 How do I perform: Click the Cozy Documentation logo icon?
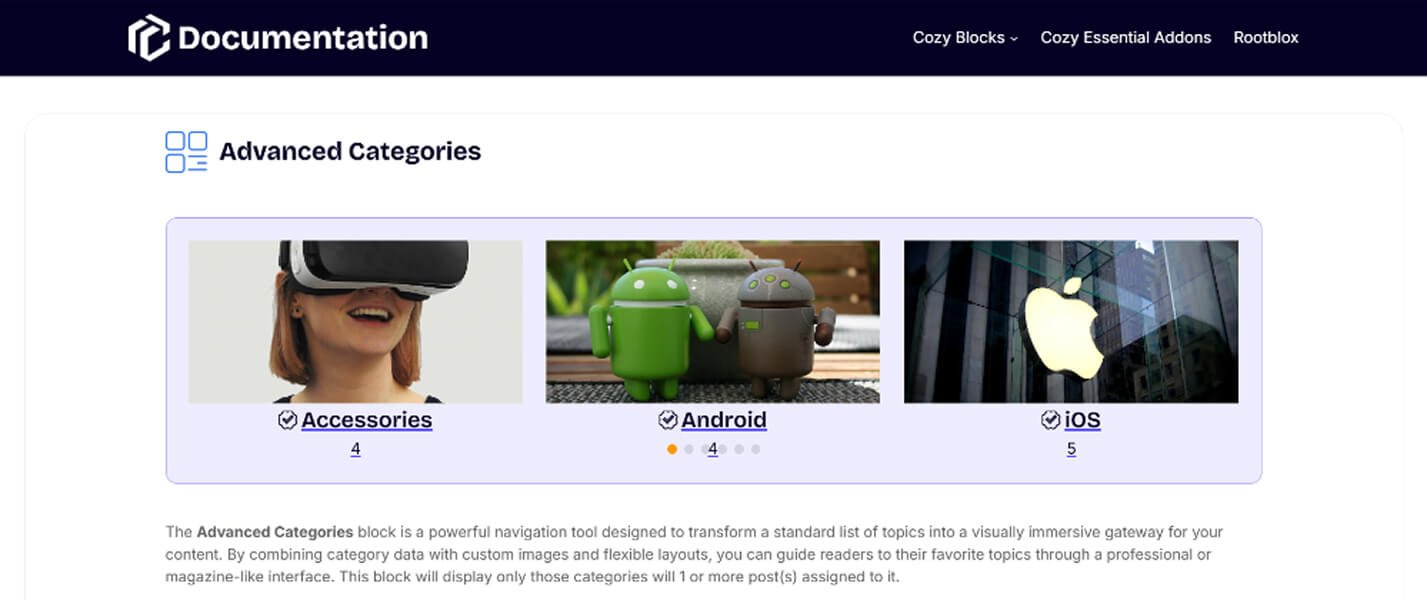(149, 38)
